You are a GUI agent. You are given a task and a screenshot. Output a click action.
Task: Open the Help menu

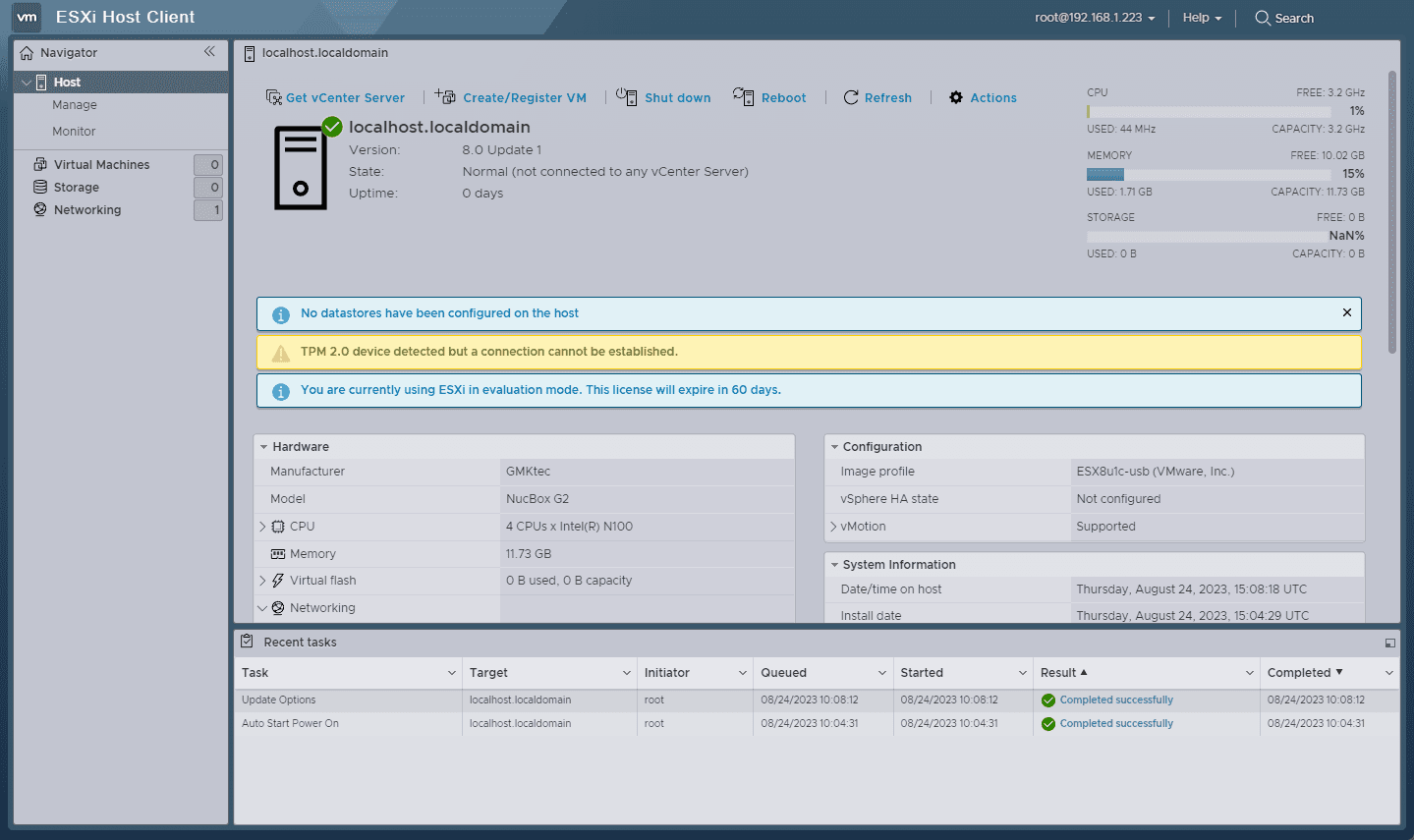tap(1202, 18)
